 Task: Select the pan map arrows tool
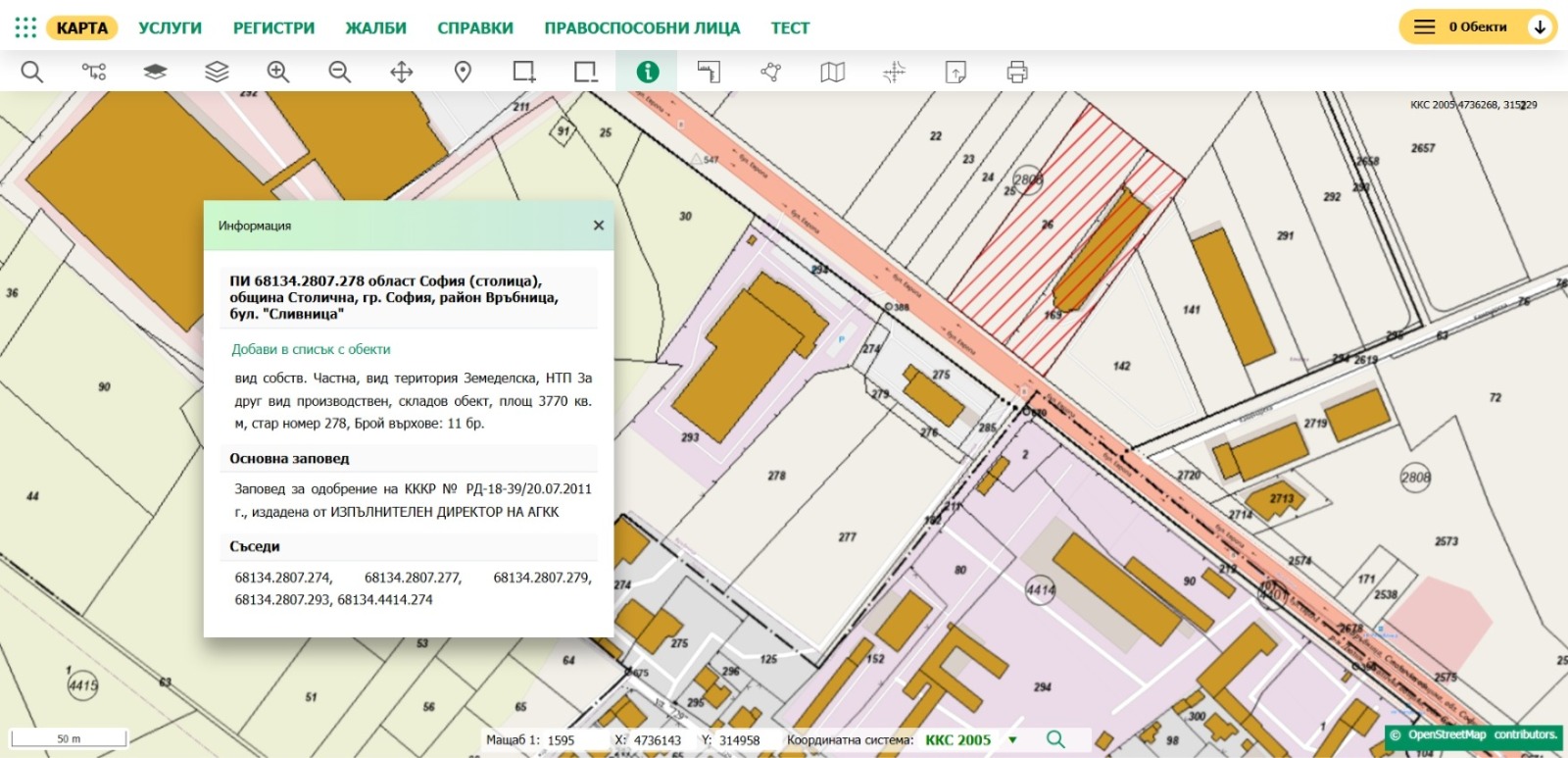point(402,72)
